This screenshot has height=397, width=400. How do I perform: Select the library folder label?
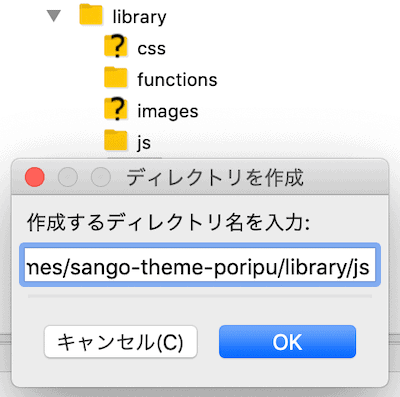(139, 17)
